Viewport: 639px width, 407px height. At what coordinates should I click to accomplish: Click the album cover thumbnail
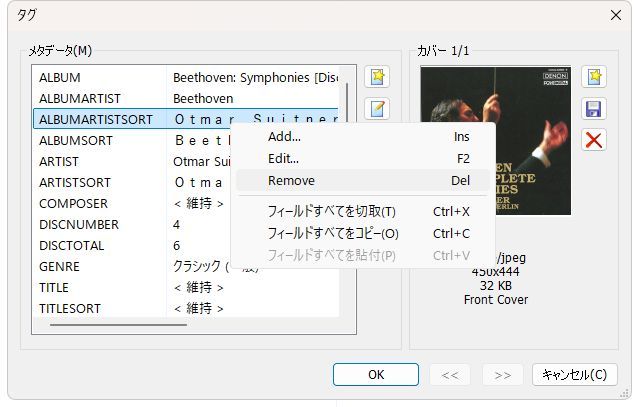(x=495, y=141)
